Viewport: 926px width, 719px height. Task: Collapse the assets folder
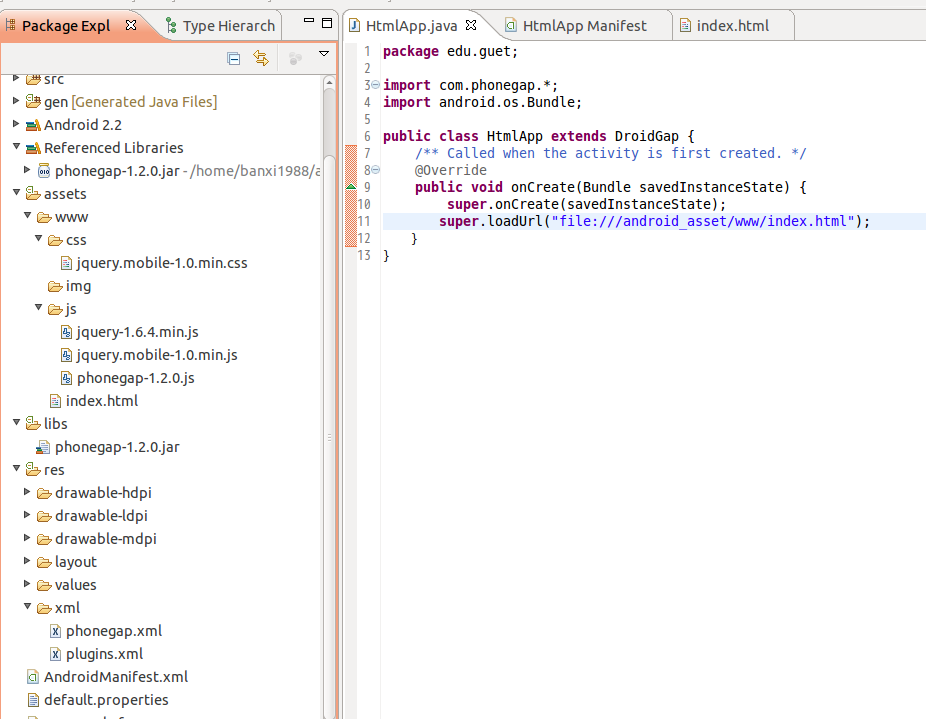click(17, 193)
